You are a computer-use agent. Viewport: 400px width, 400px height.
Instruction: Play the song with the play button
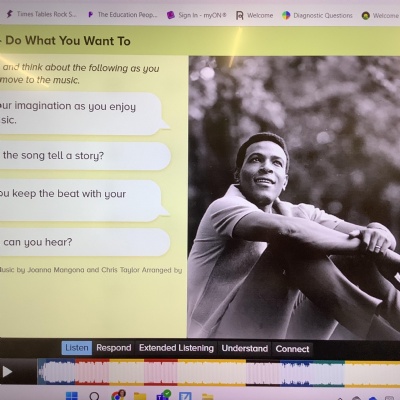[7, 372]
